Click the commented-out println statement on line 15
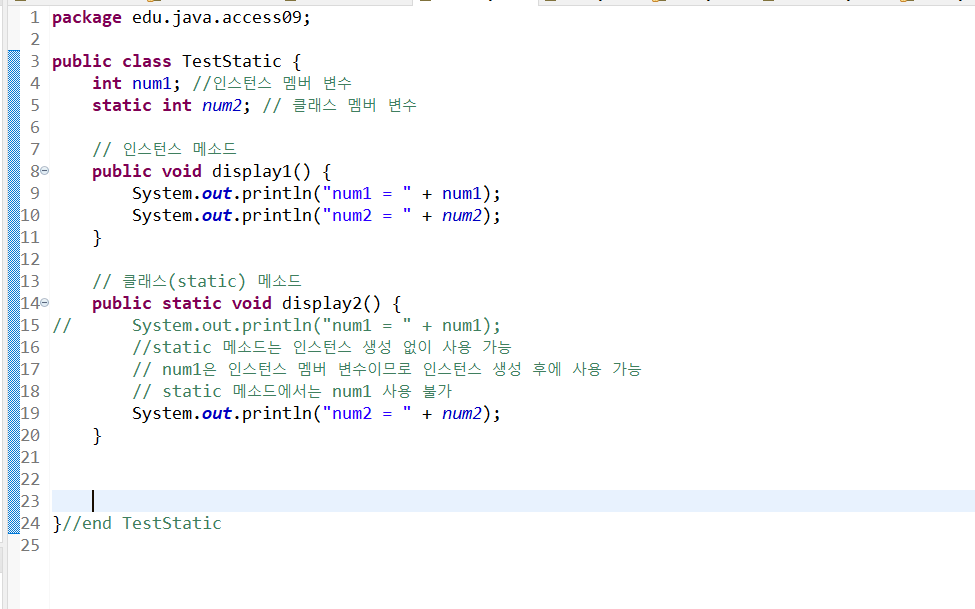This screenshot has width=975, height=609. (316, 325)
